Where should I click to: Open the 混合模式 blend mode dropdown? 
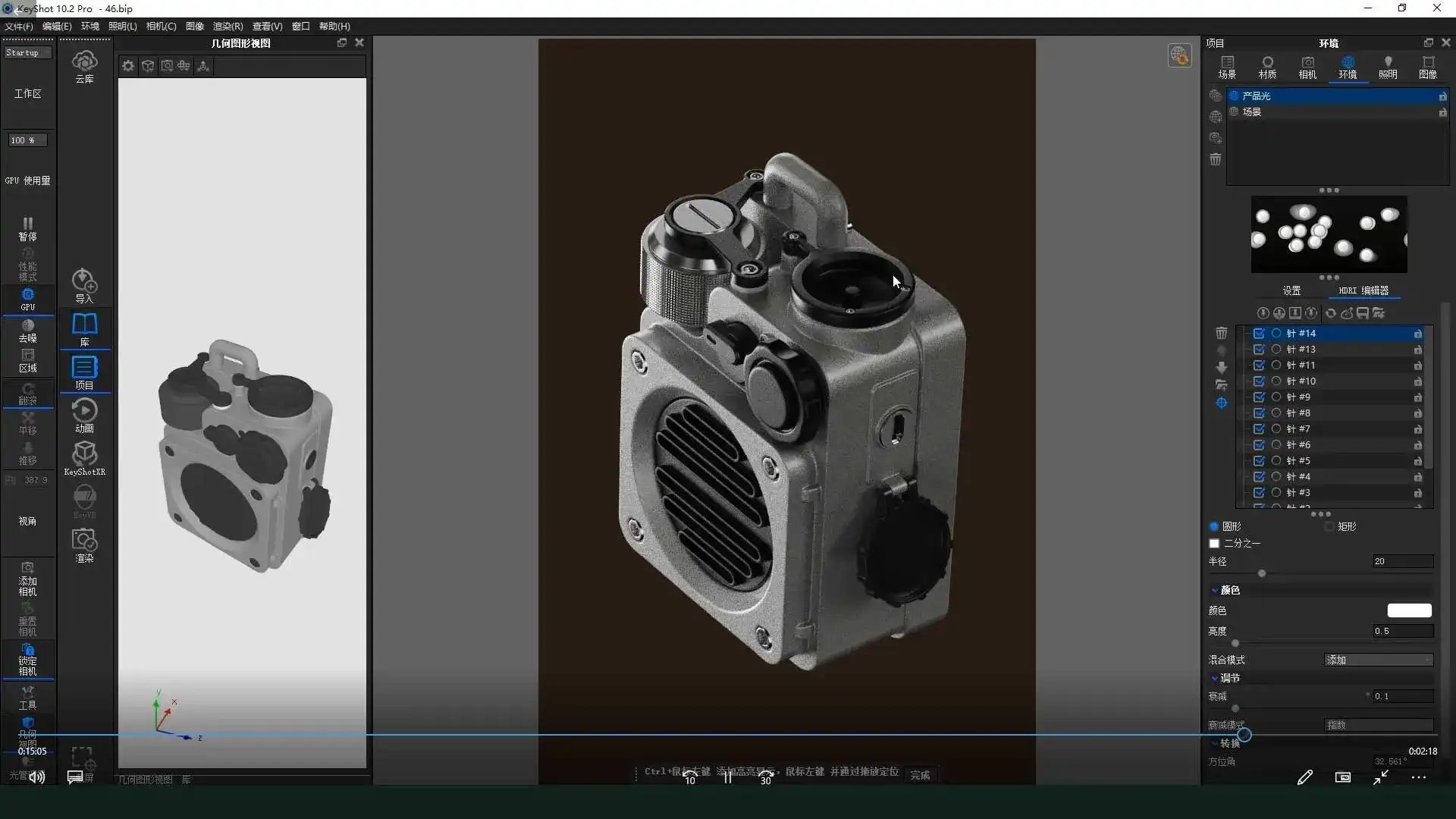coord(1378,661)
